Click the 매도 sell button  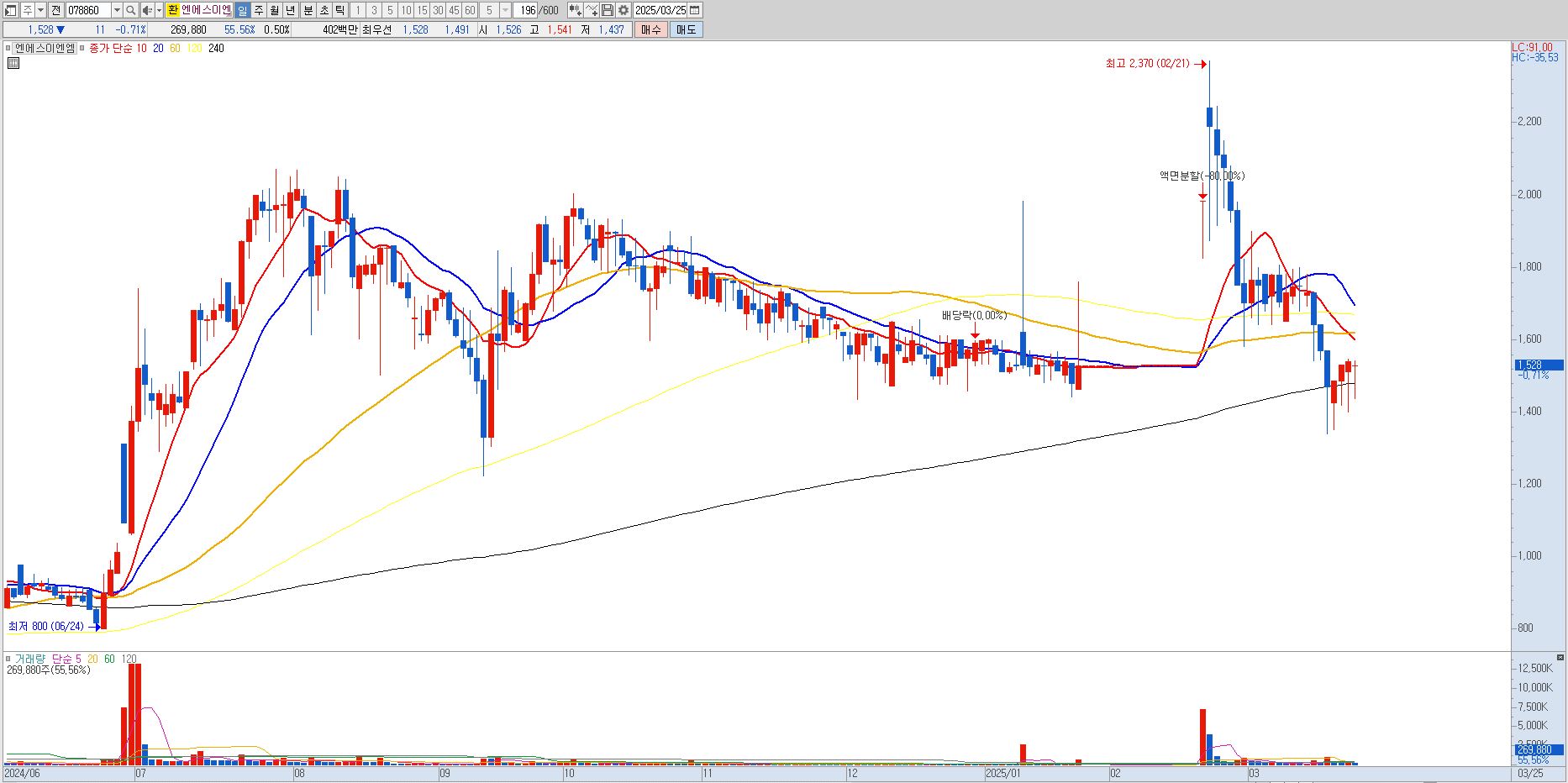pyautogui.click(x=686, y=29)
